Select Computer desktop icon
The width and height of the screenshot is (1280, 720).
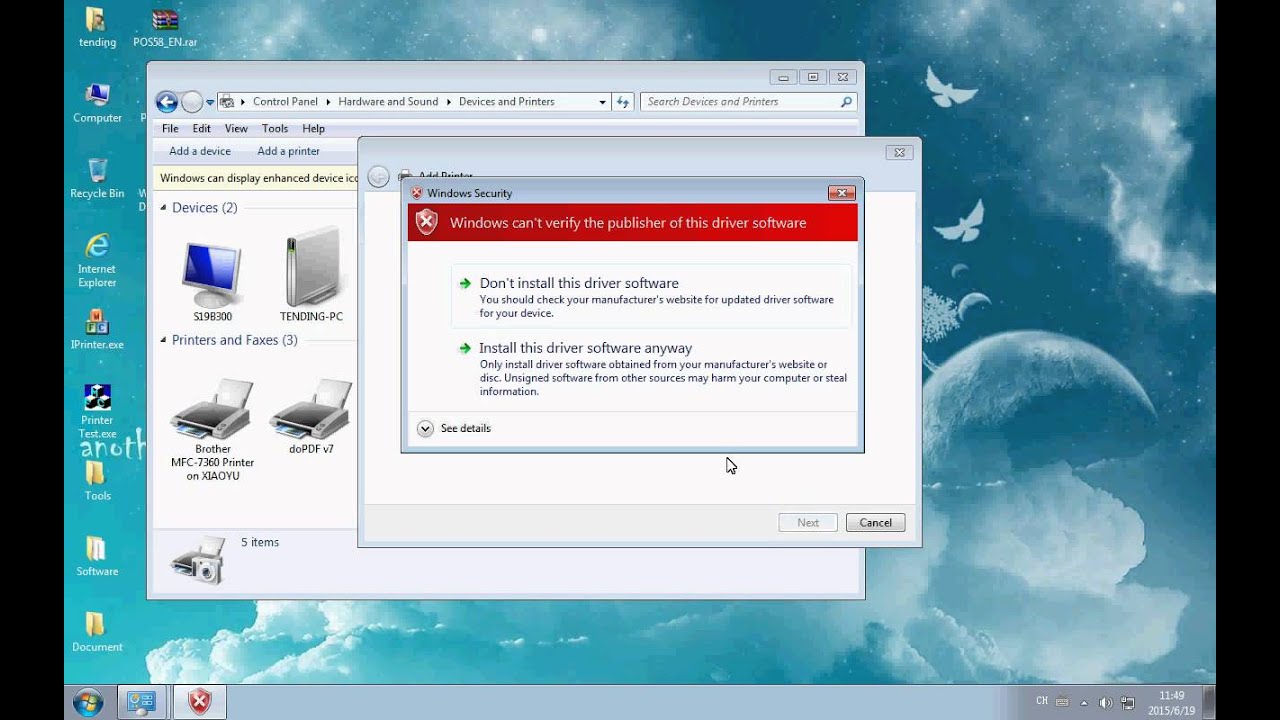tap(97, 103)
